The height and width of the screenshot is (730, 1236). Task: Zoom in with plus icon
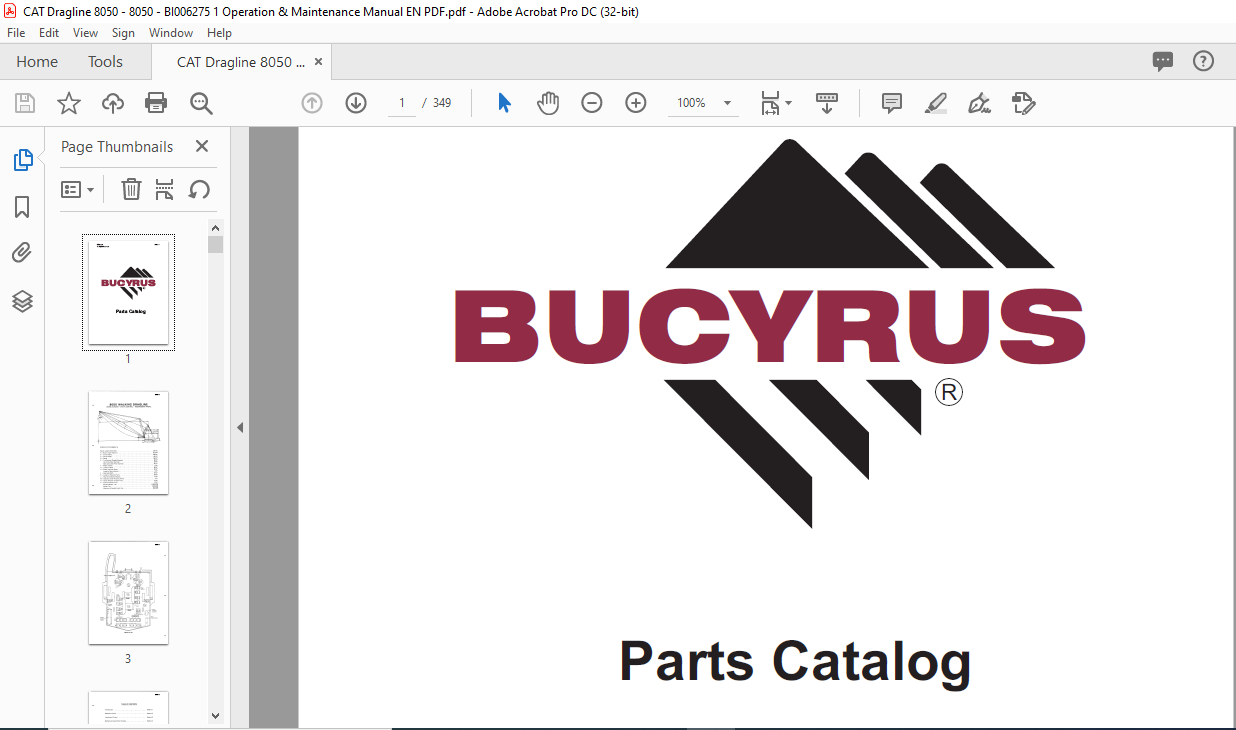tap(636, 103)
